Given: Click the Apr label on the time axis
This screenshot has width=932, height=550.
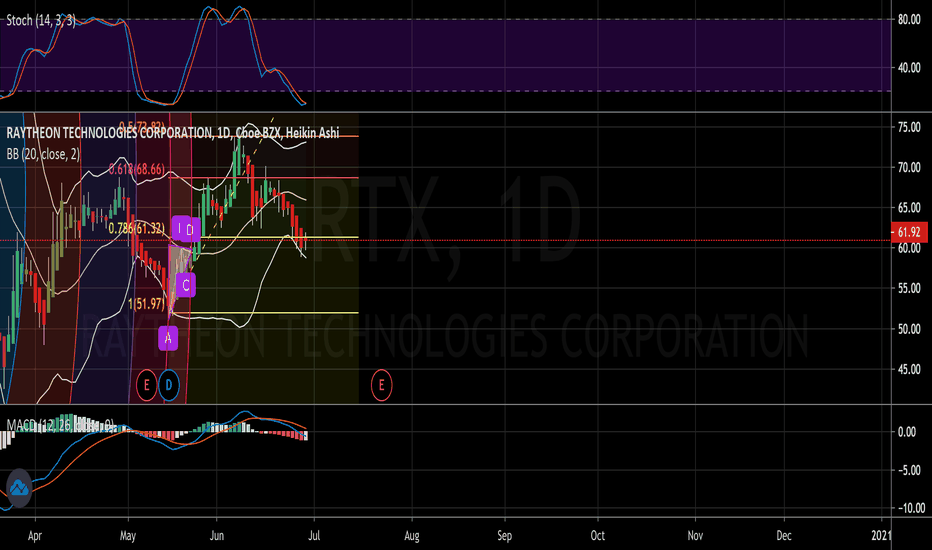Looking at the screenshot, I should click(x=34, y=536).
